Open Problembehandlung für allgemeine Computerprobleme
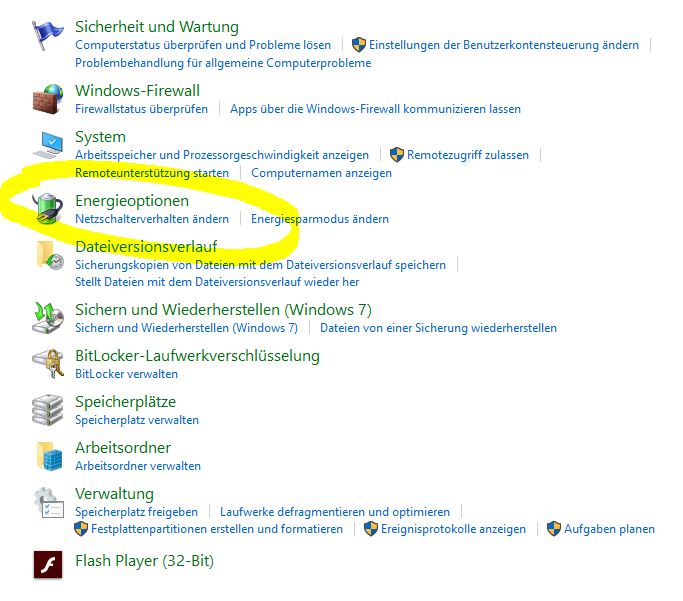Viewport: 683px width, 601px height. click(223, 63)
